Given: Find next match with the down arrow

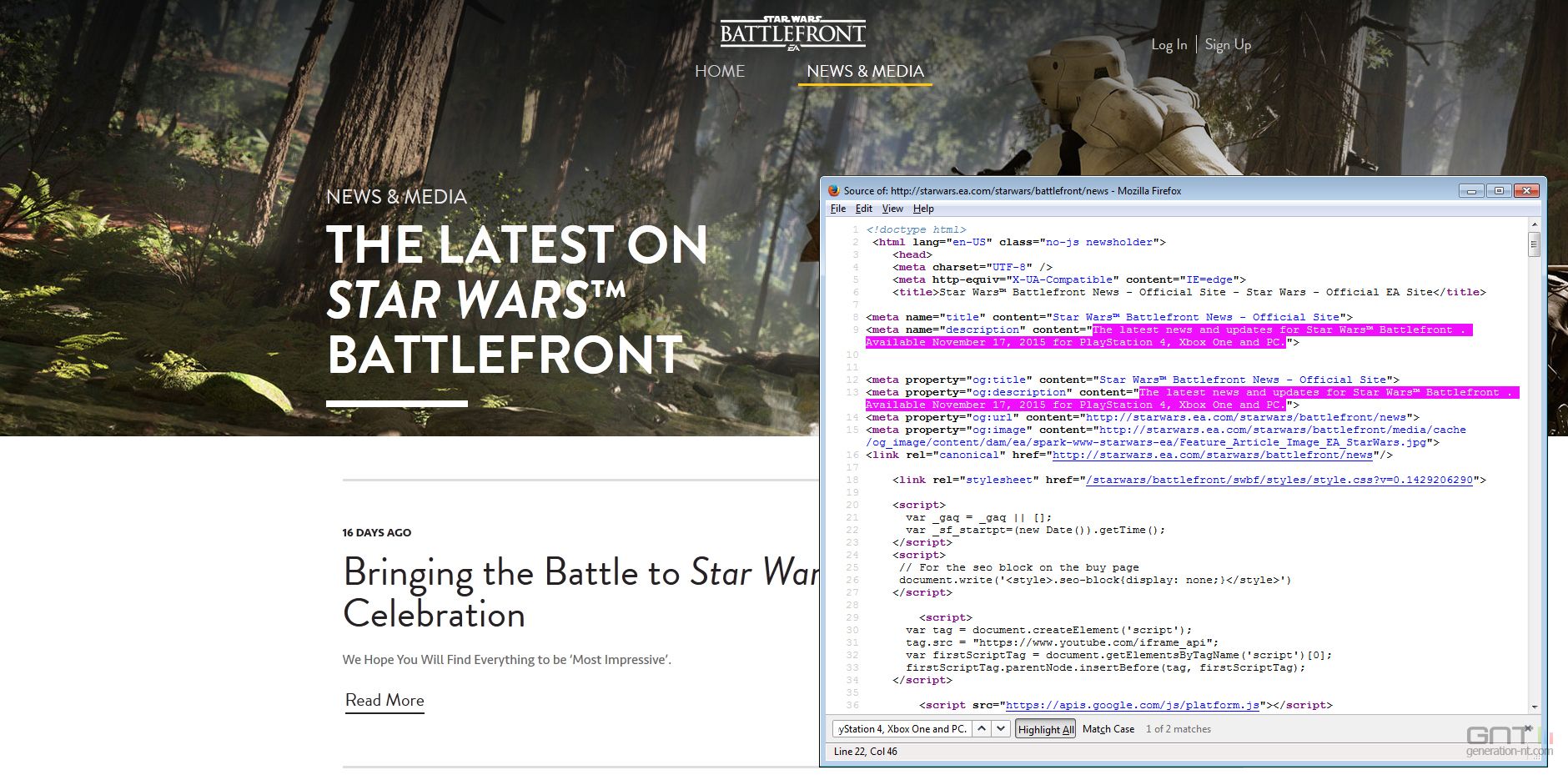Looking at the screenshot, I should coord(1001,728).
